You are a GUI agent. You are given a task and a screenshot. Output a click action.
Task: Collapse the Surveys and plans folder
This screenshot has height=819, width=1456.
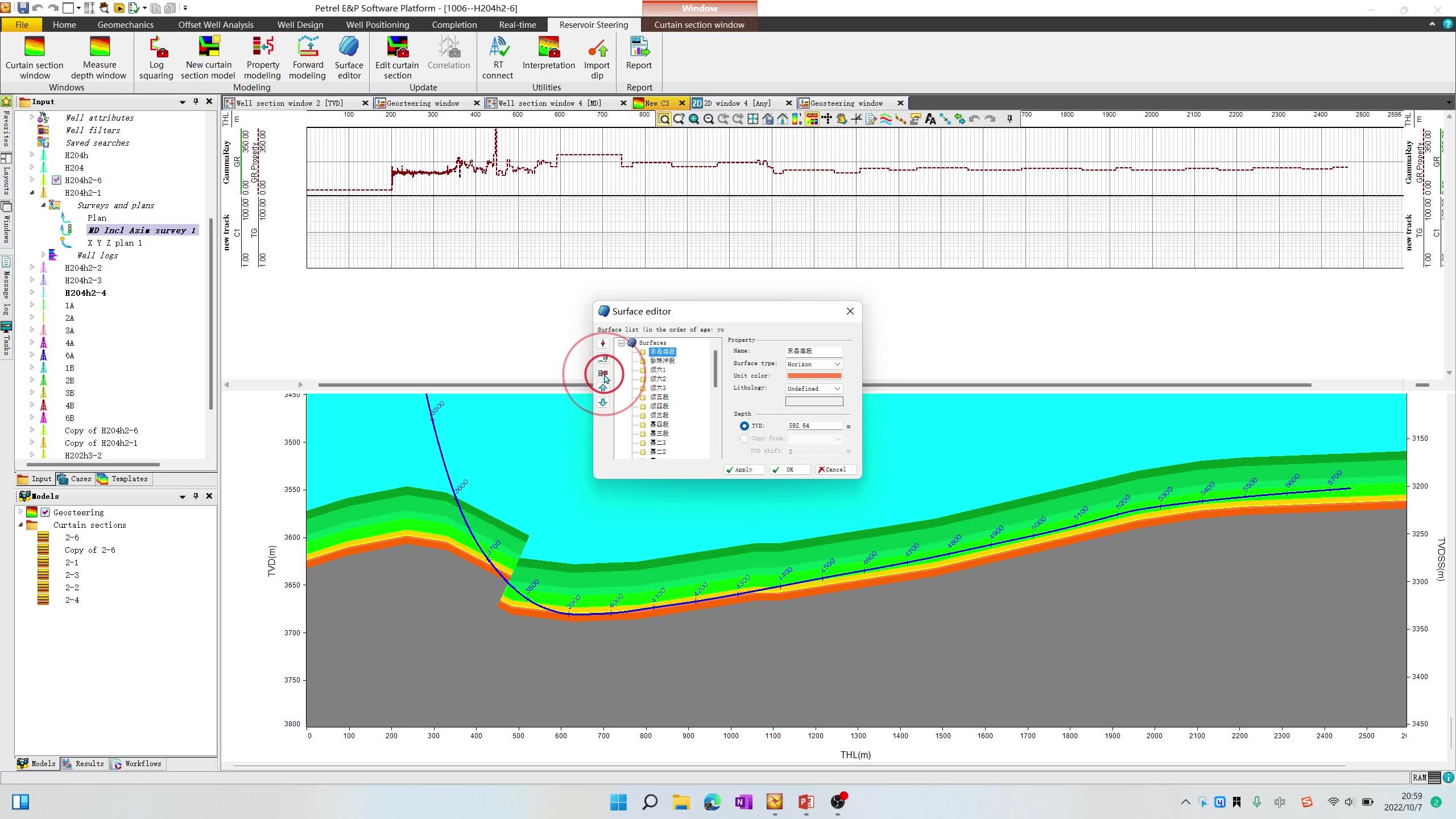coord(43,205)
